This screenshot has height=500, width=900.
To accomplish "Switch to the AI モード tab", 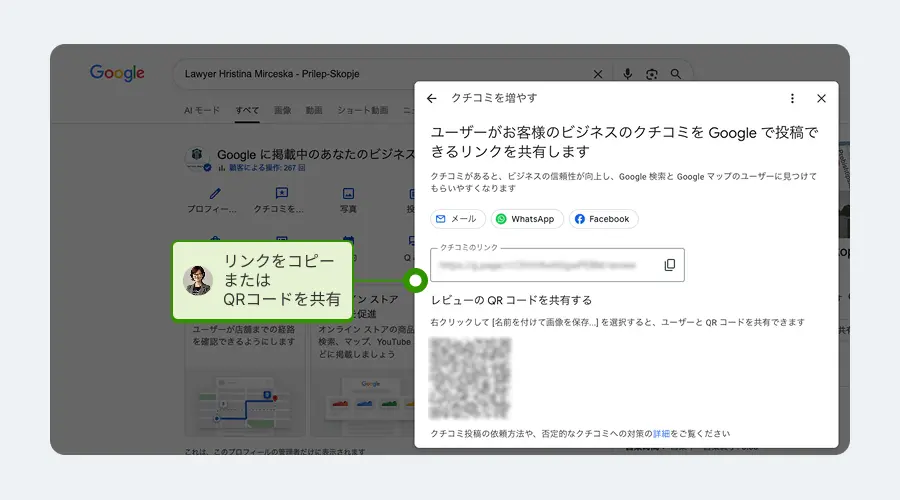I will point(202,110).
